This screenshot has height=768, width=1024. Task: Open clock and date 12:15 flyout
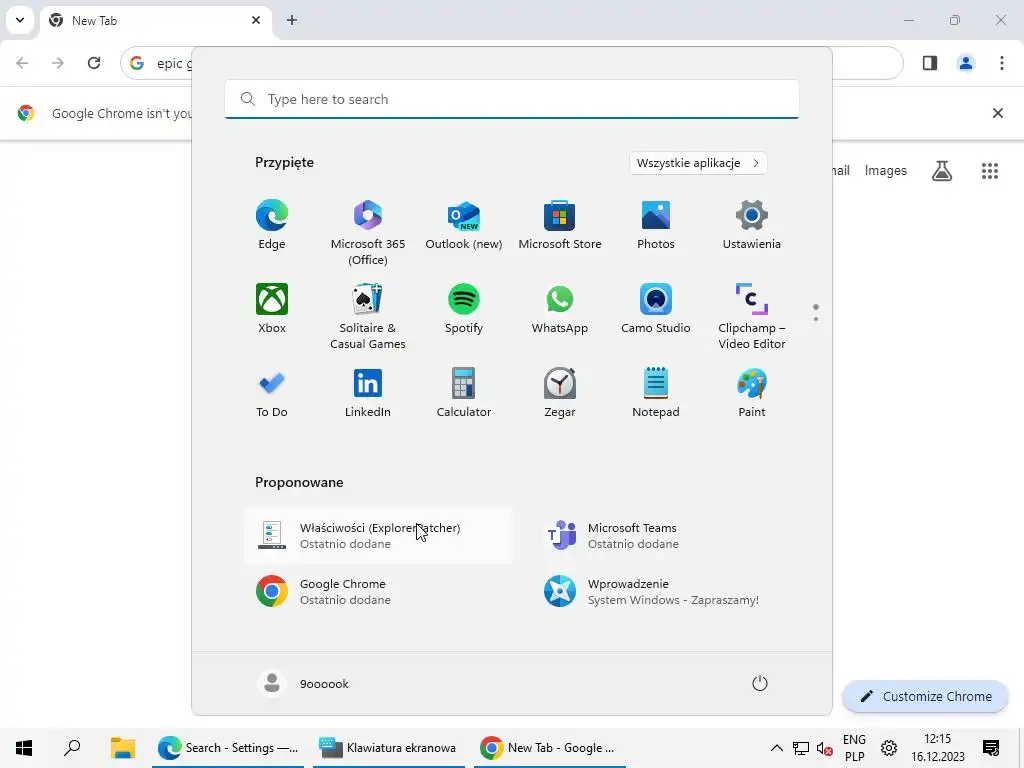(938, 748)
